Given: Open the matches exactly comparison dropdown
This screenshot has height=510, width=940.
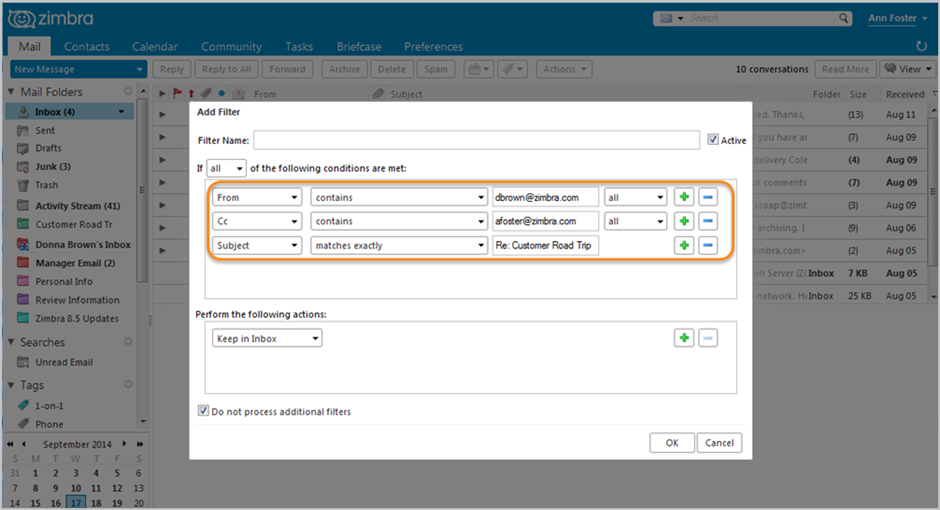Looking at the screenshot, I should tap(399, 245).
